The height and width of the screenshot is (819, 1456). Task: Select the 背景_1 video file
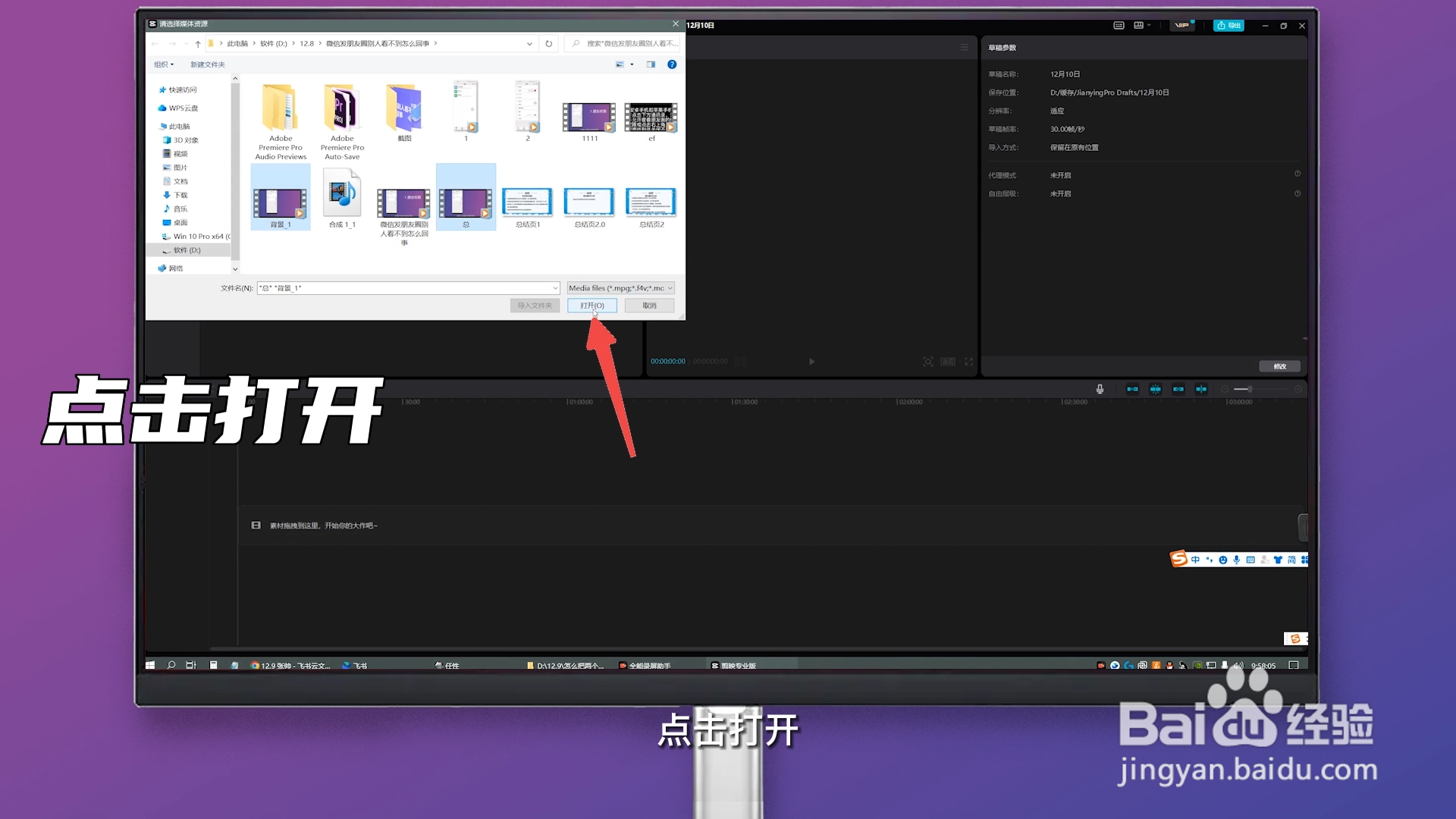click(281, 197)
